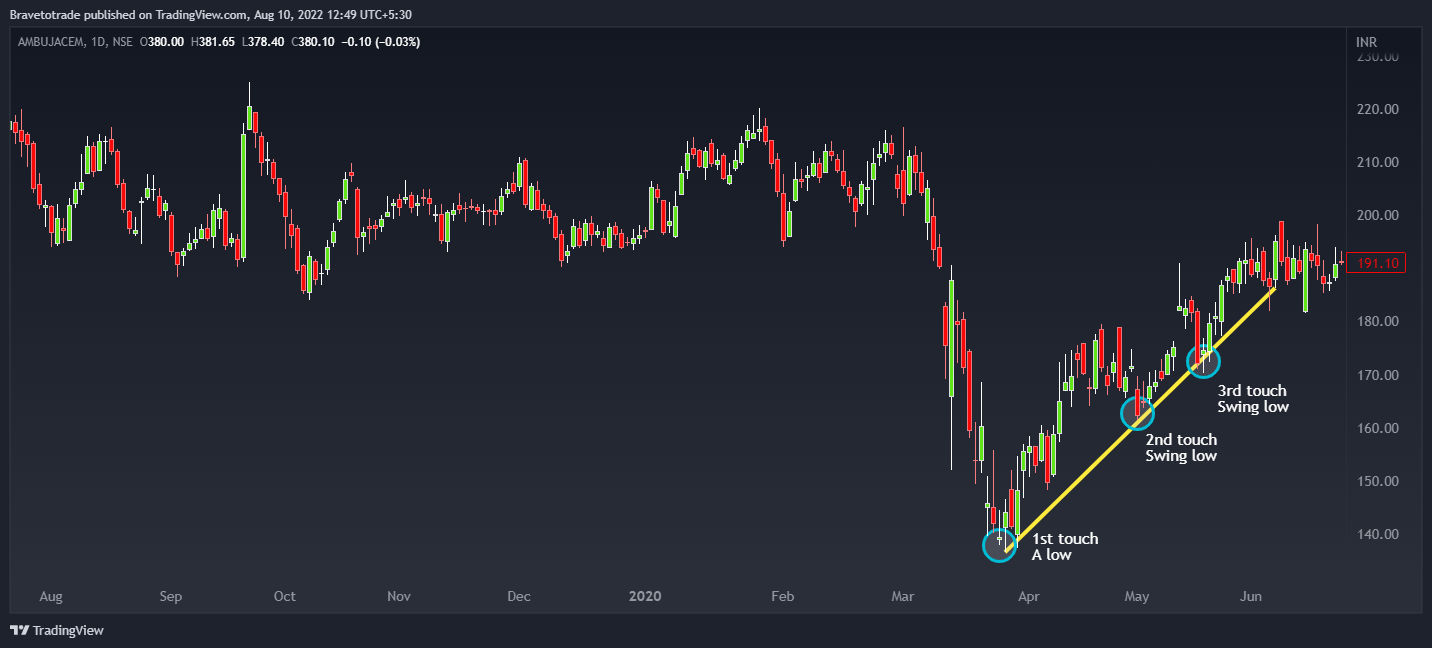The height and width of the screenshot is (648, 1432).
Task: Click the 2020 year label on the time axis
Action: [x=645, y=597]
